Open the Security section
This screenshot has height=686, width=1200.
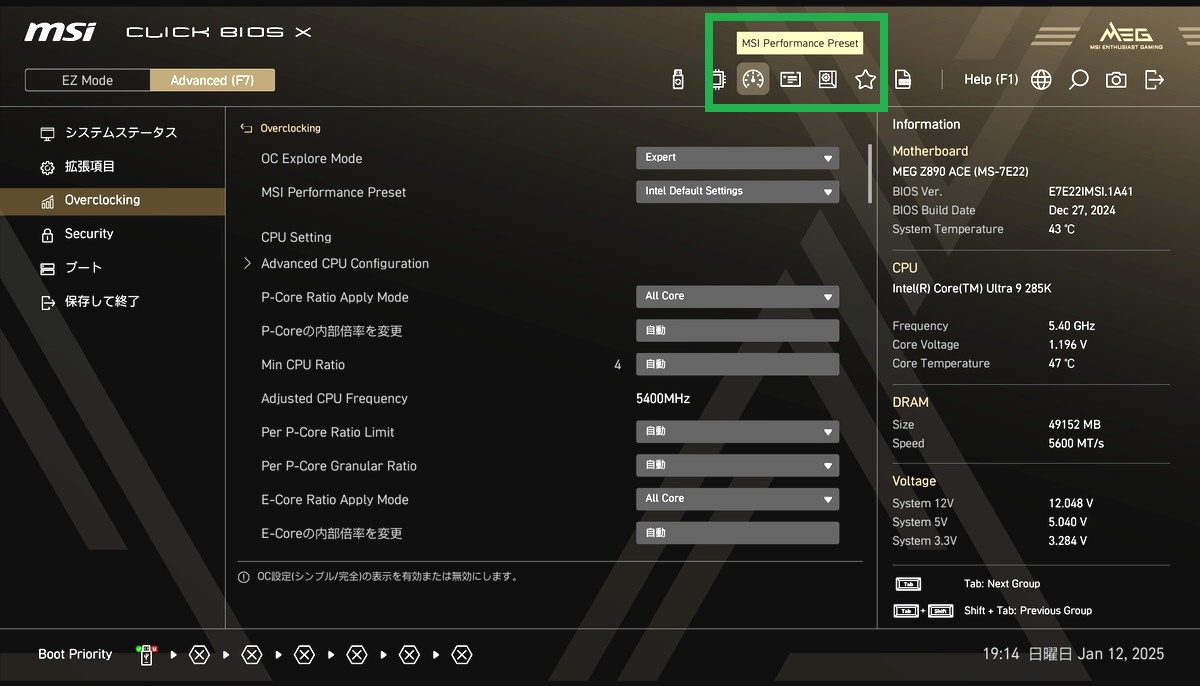click(112, 234)
